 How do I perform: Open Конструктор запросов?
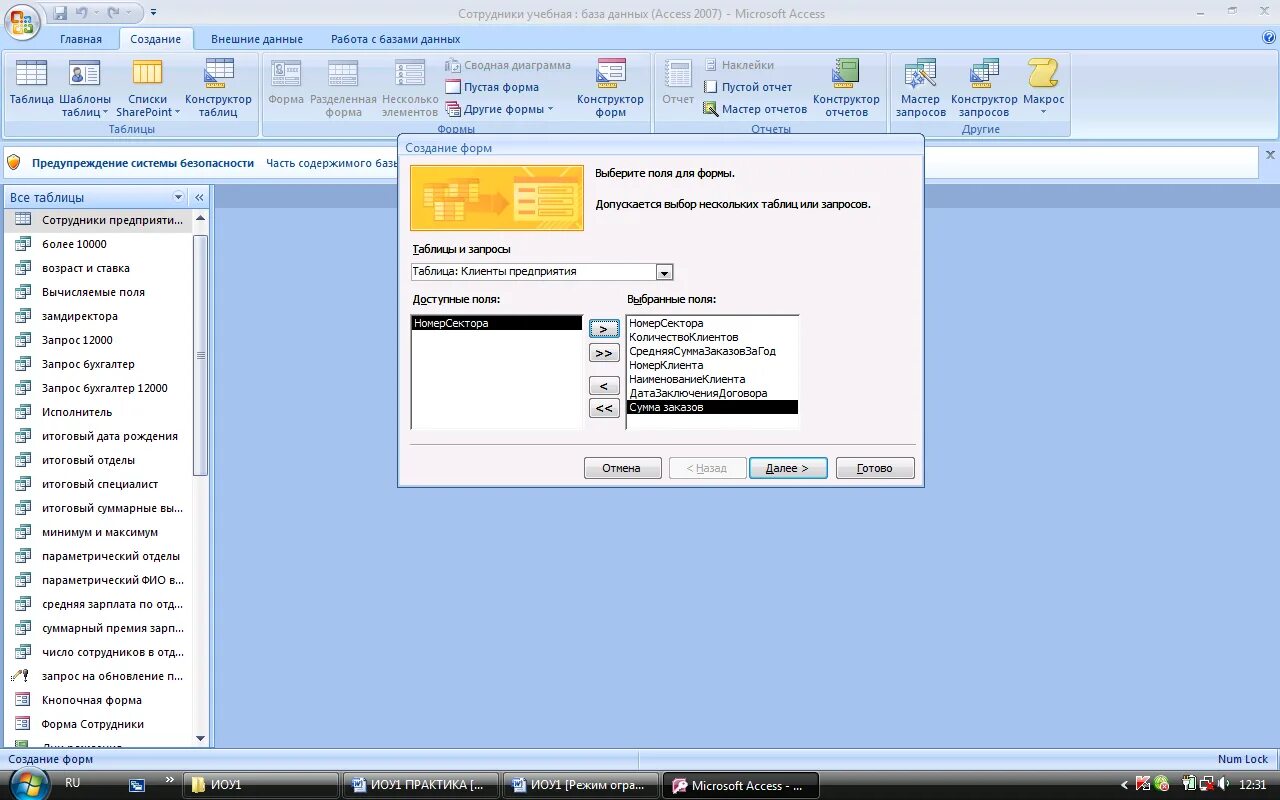984,89
